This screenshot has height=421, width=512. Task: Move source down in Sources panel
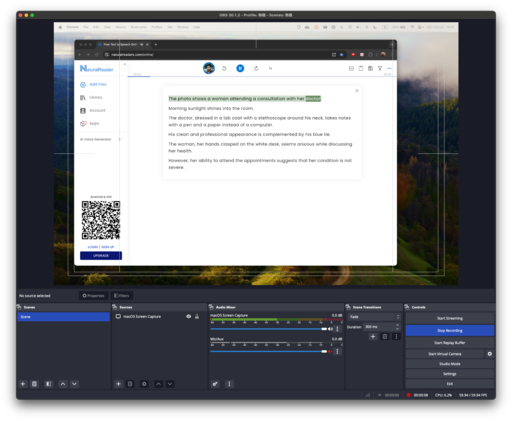click(170, 384)
